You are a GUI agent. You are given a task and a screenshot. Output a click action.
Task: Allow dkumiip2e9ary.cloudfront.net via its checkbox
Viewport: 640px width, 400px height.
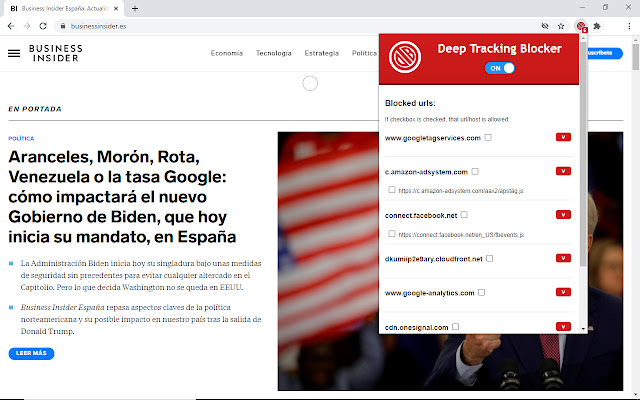click(x=489, y=258)
